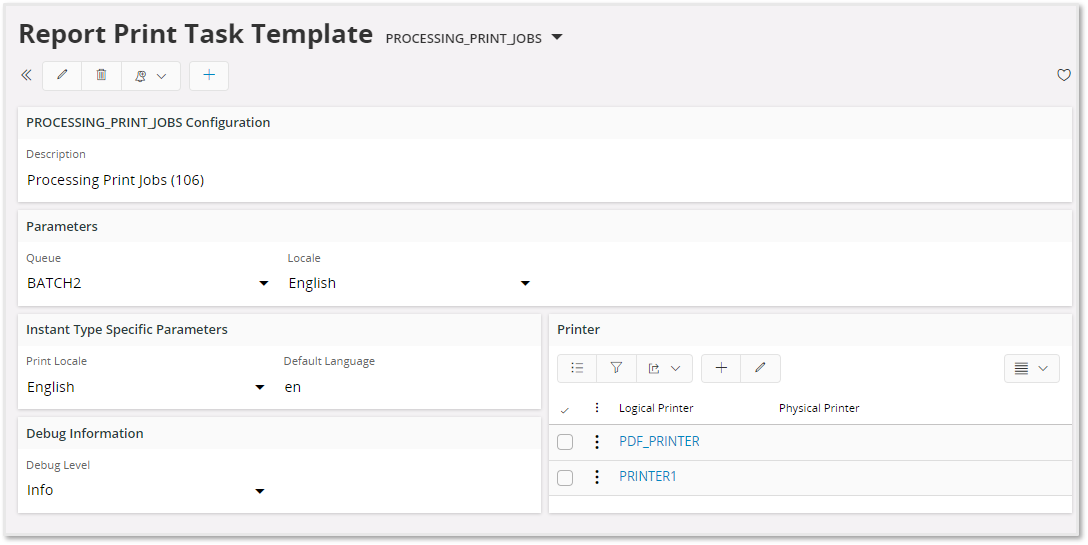The image size is (1088, 545).
Task: Click the plus icon to add new template
Action: (208, 75)
